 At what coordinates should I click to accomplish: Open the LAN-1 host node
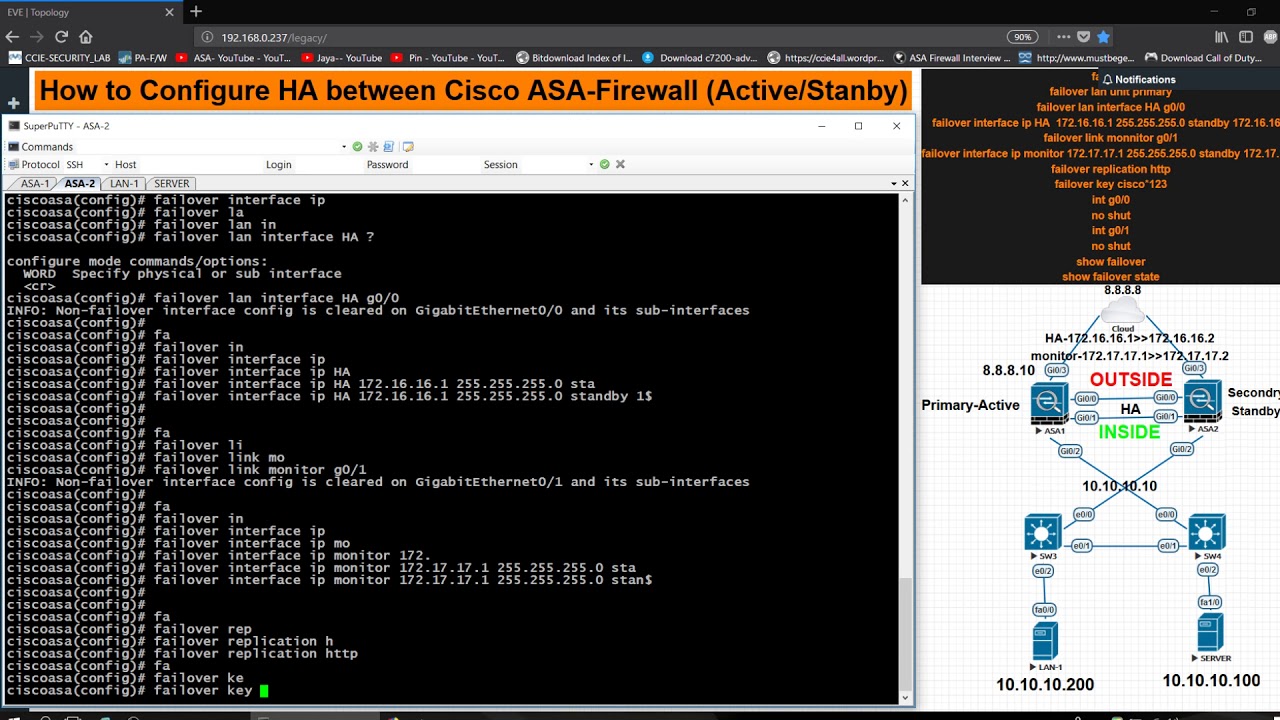click(1045, 641)
